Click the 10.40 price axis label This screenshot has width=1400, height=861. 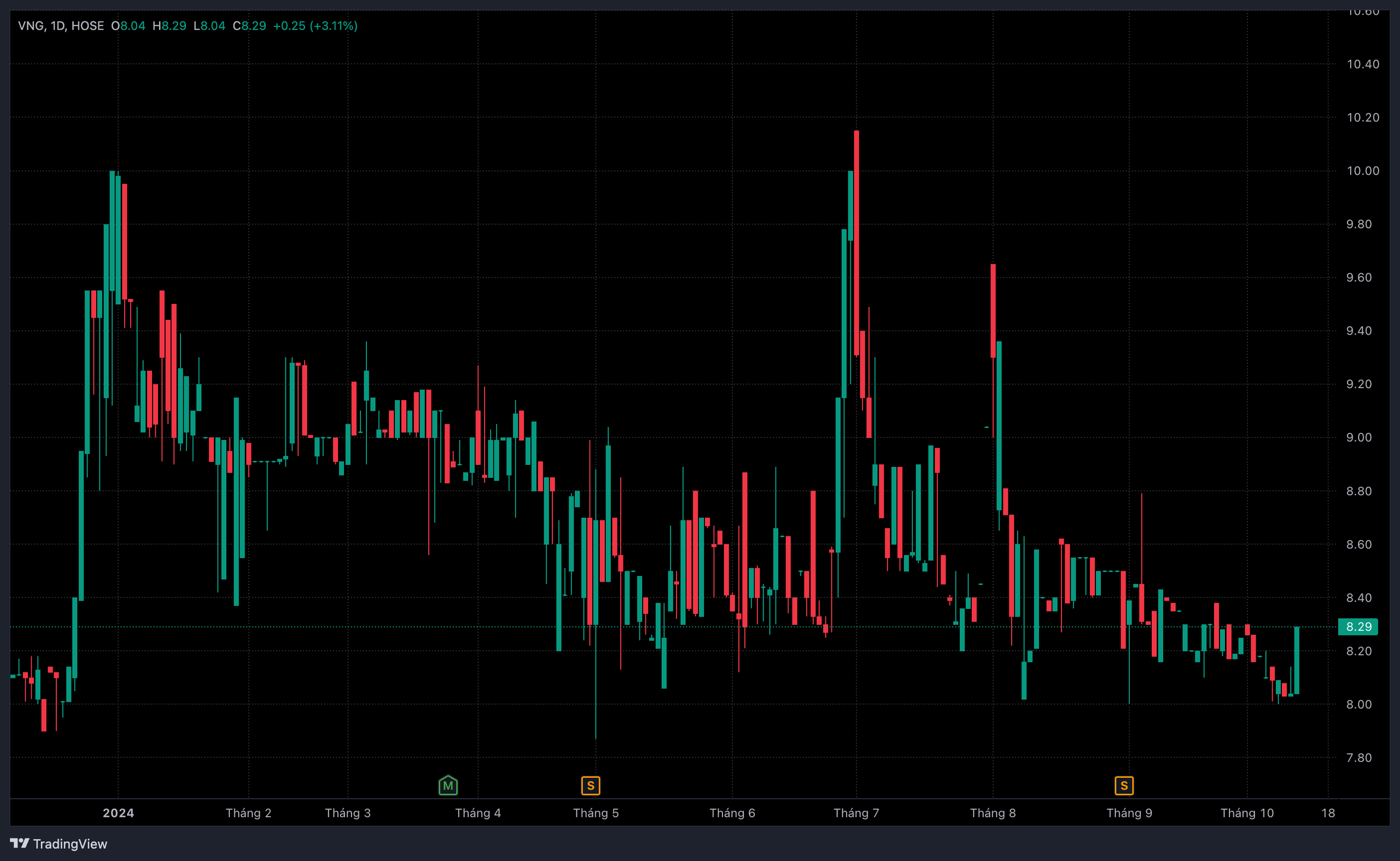[1363, 64]
